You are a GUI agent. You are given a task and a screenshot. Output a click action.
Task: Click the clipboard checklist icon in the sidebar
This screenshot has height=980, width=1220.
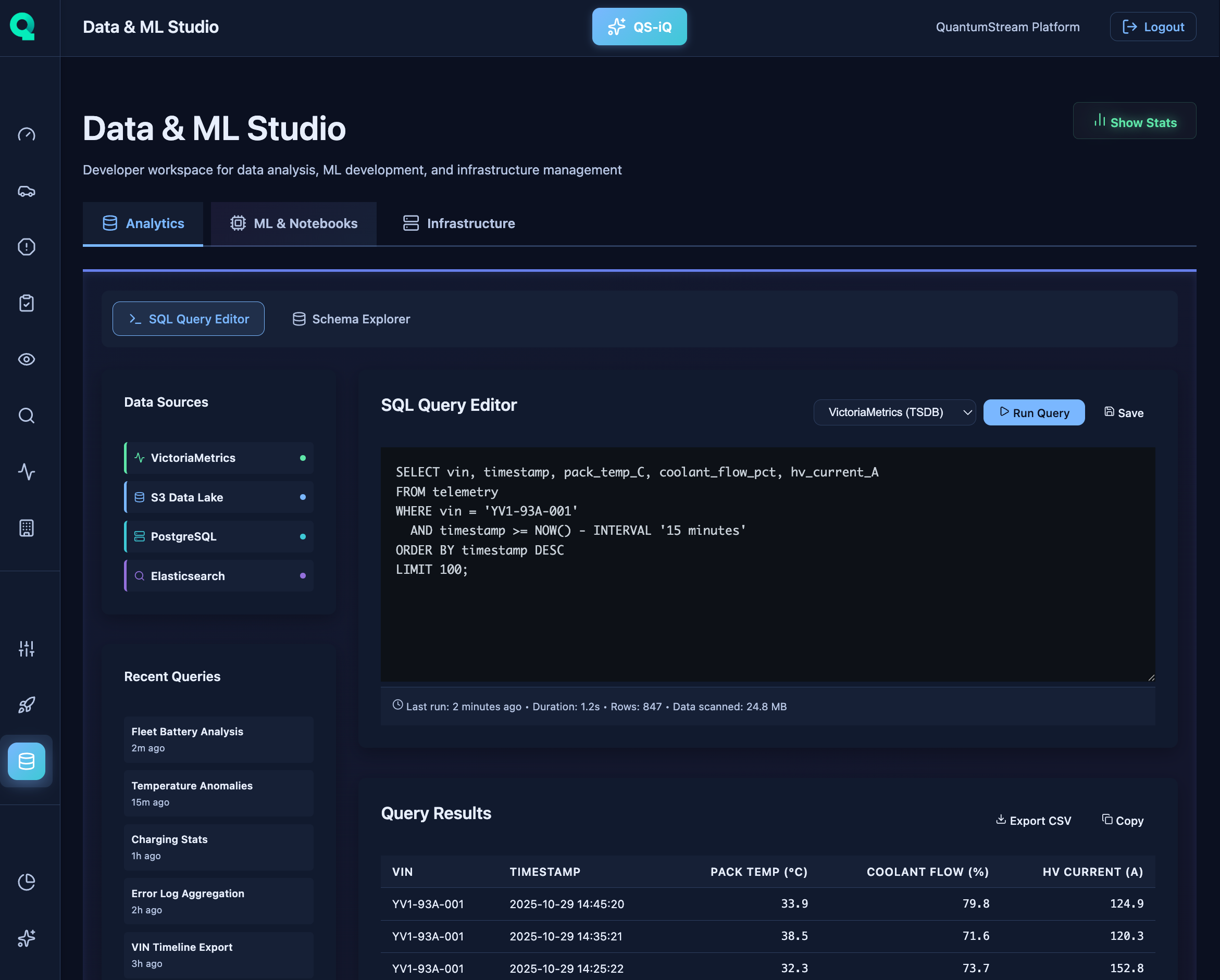[x=26, y=303]
